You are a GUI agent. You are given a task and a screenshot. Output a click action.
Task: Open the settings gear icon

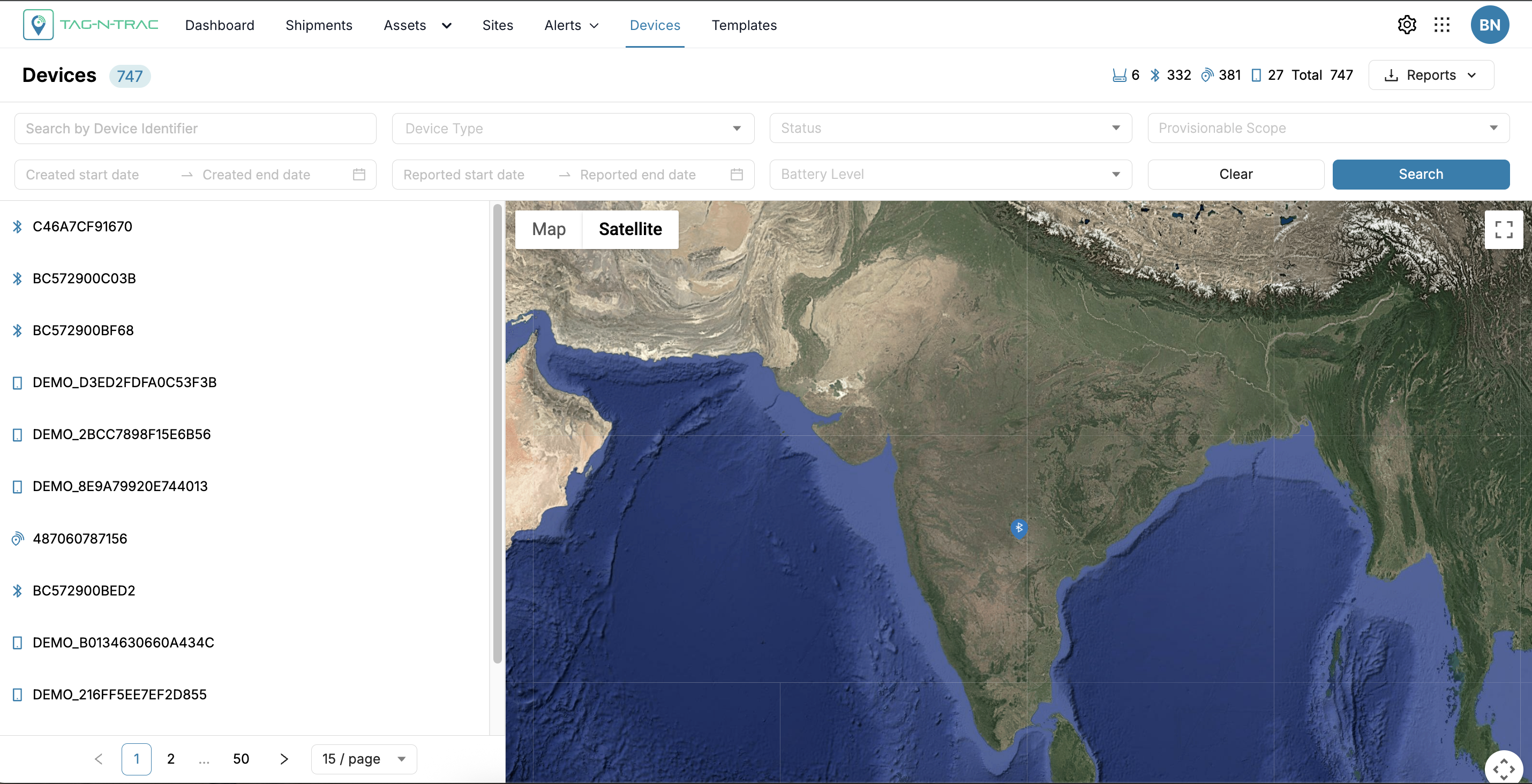tap(1407, 25)
